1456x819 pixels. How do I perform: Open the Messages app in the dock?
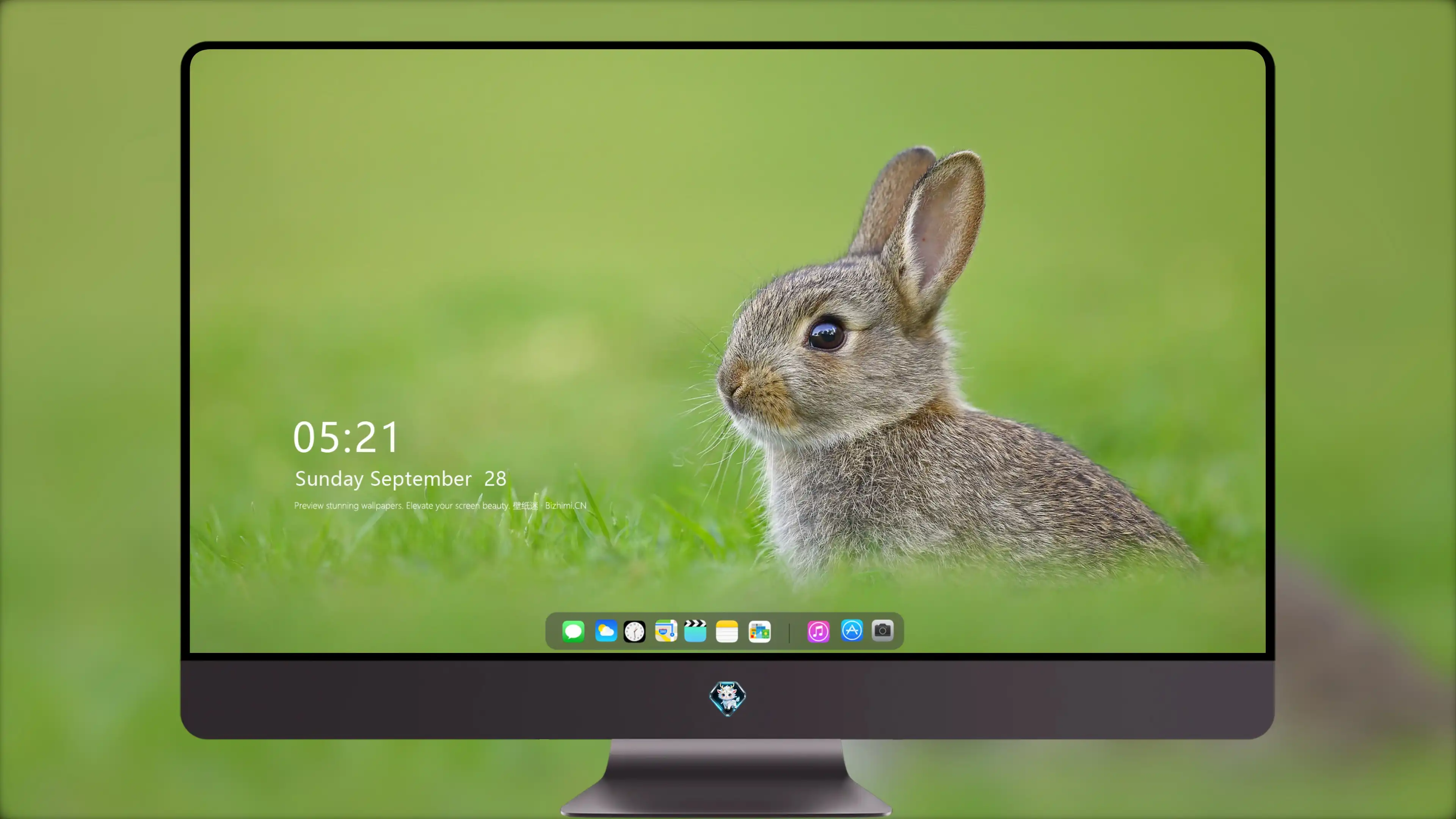pos(573,631)
